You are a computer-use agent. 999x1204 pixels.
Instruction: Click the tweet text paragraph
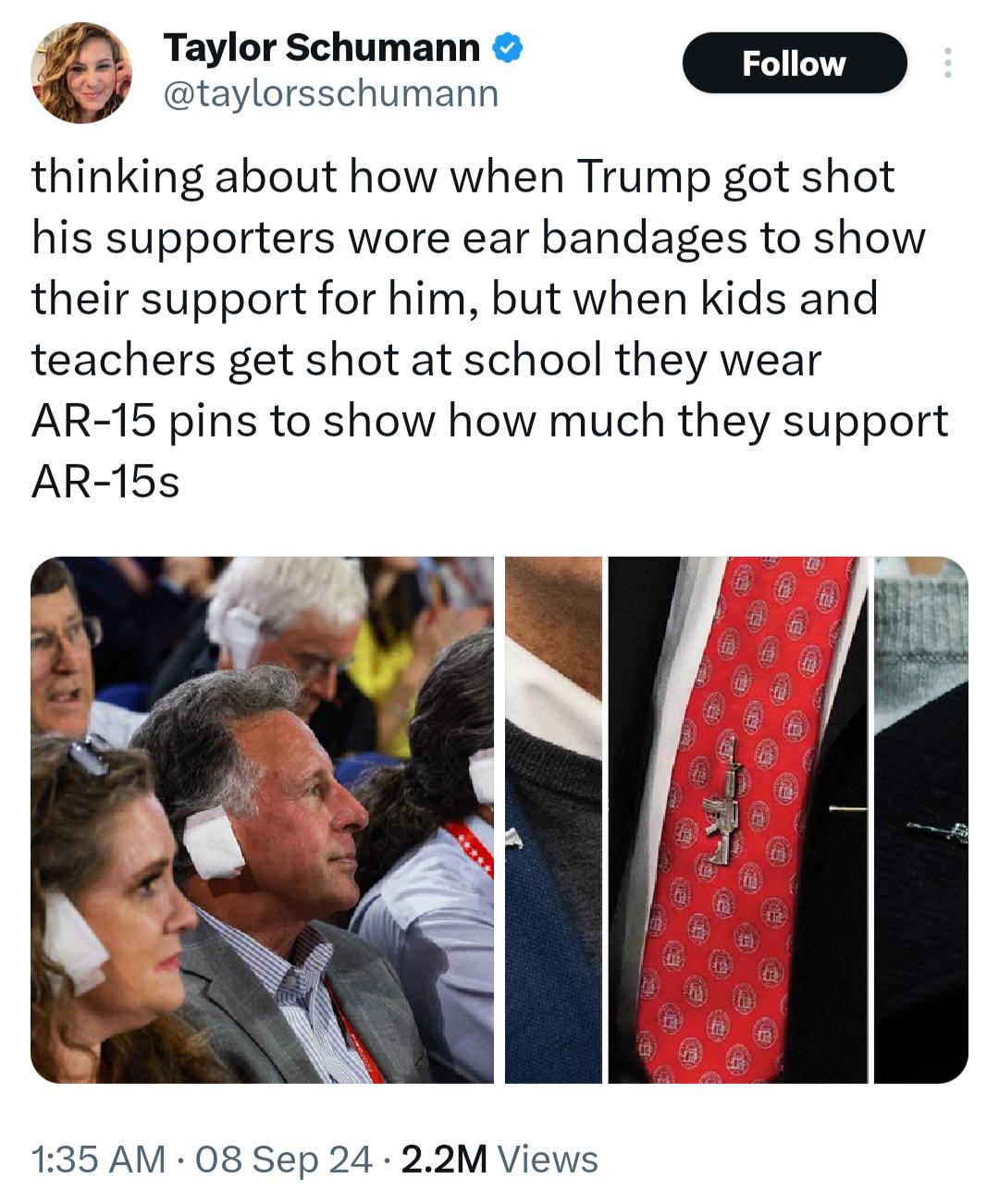click(x=490, y=328)
